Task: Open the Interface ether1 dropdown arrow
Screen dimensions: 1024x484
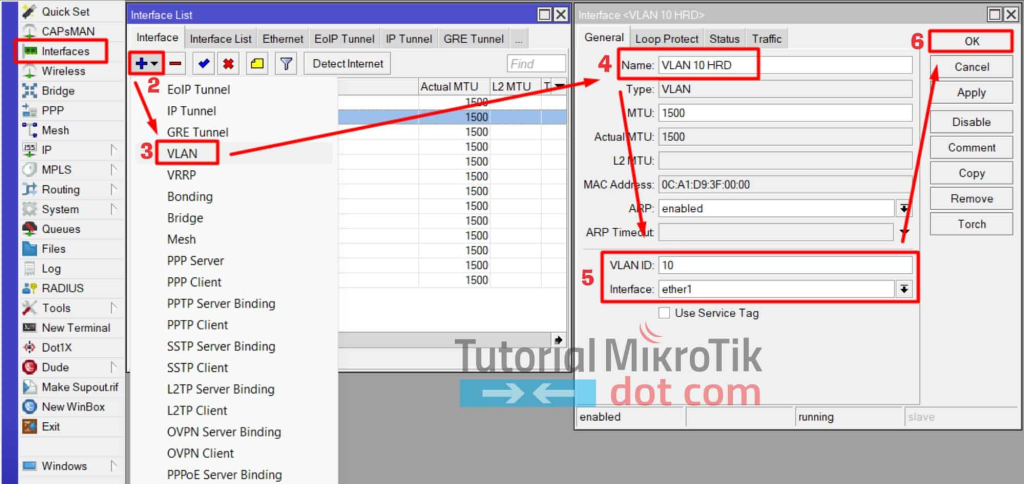Action: pos(904,289)
